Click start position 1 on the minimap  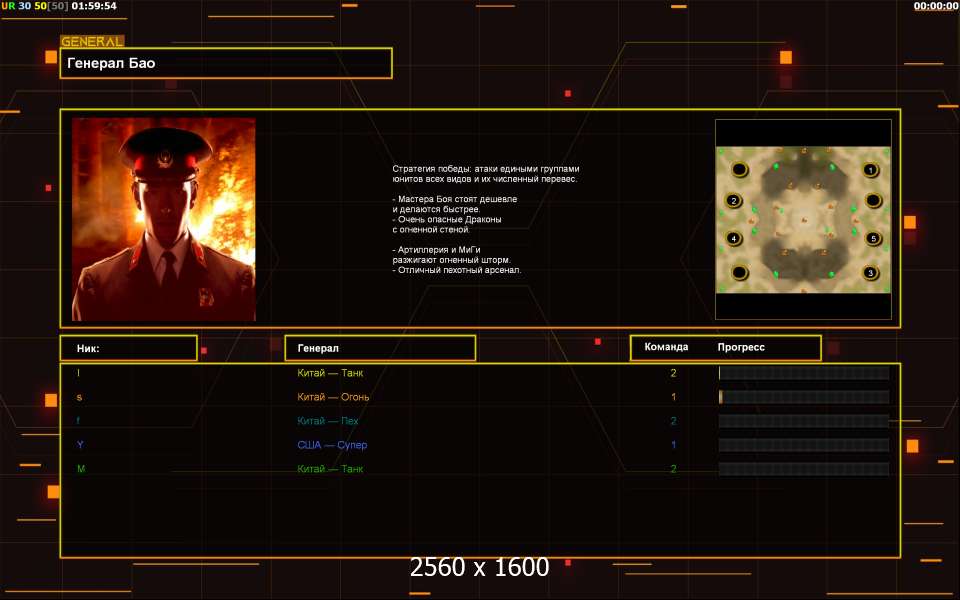870,170
